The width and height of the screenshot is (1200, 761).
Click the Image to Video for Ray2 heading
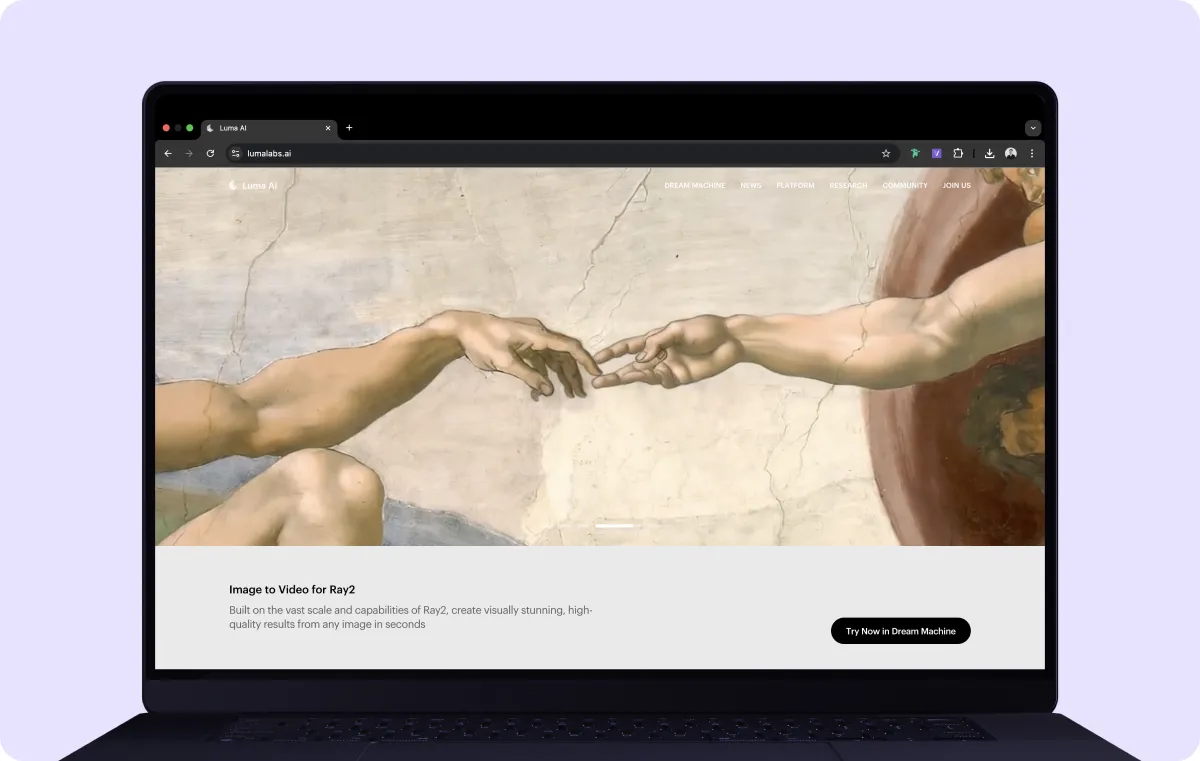click(x=292, y=590)
